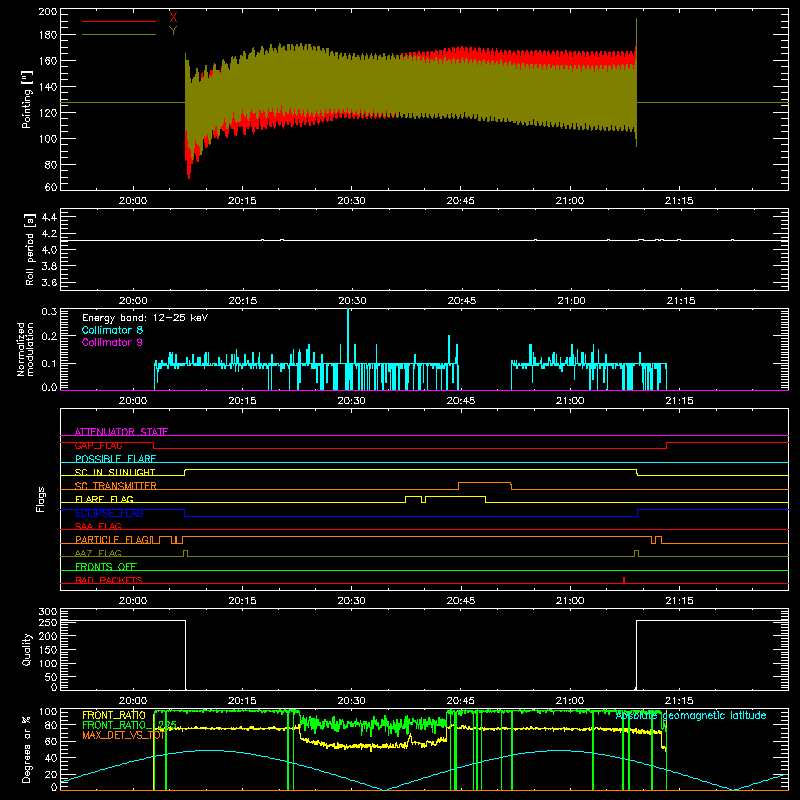Click the red X legend label

pos(173,17)
